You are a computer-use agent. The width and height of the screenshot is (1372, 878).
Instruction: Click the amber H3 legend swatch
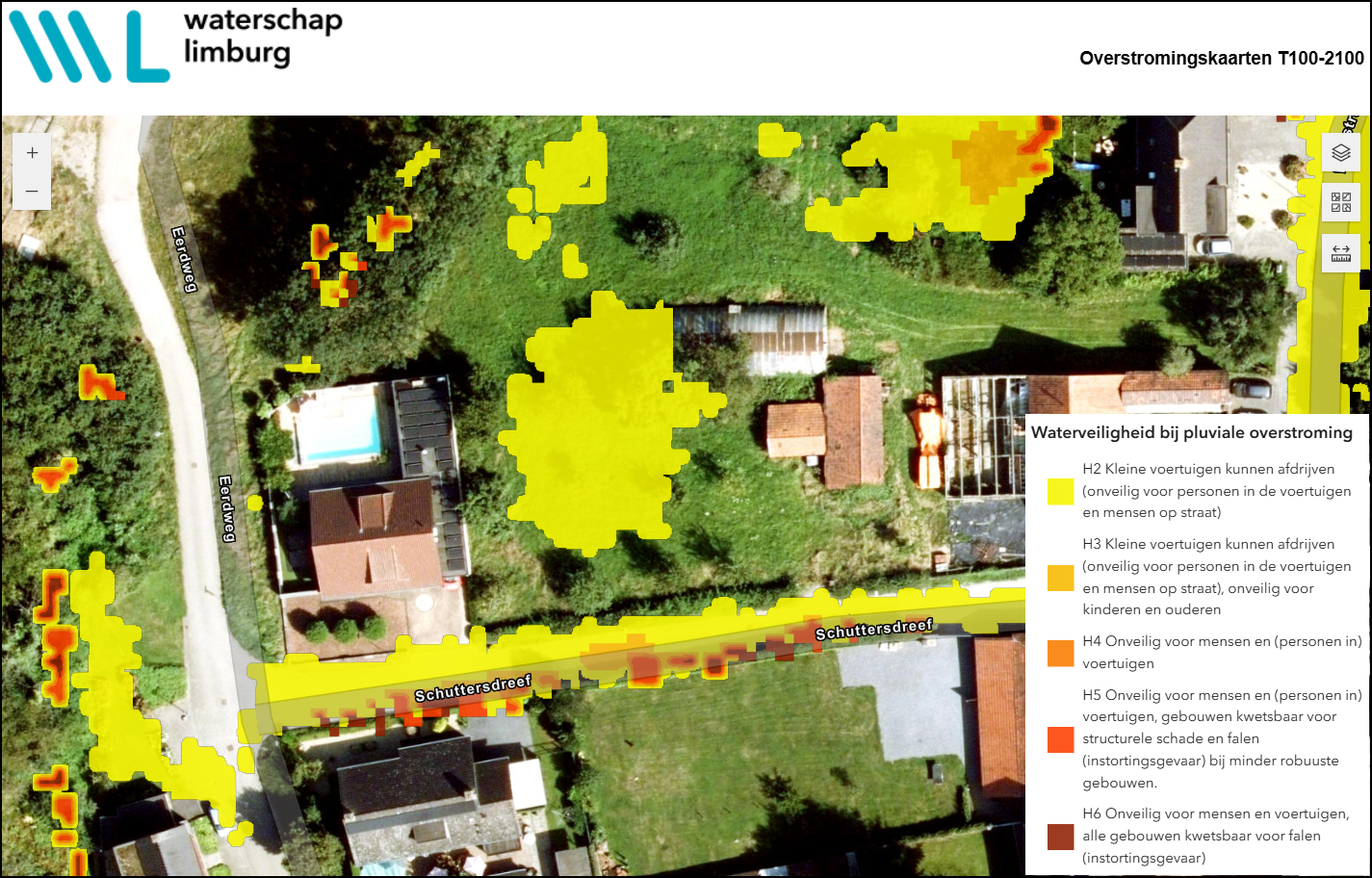(x=1060, y=578)
